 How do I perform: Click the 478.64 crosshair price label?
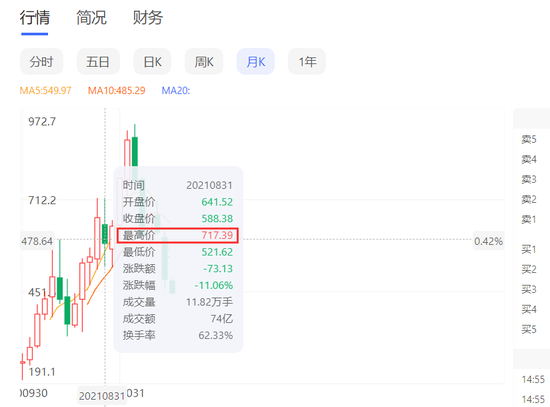point(37,241)
